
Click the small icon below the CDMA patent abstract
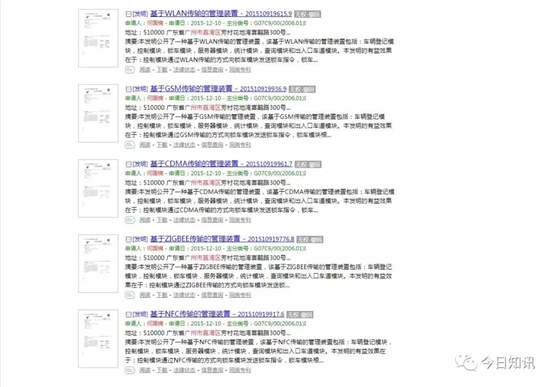(130, 220)
